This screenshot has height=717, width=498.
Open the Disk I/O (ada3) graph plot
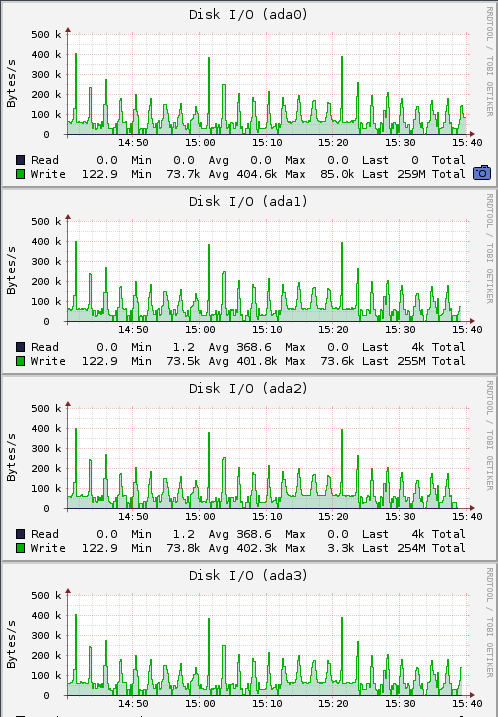click(268, 645)
